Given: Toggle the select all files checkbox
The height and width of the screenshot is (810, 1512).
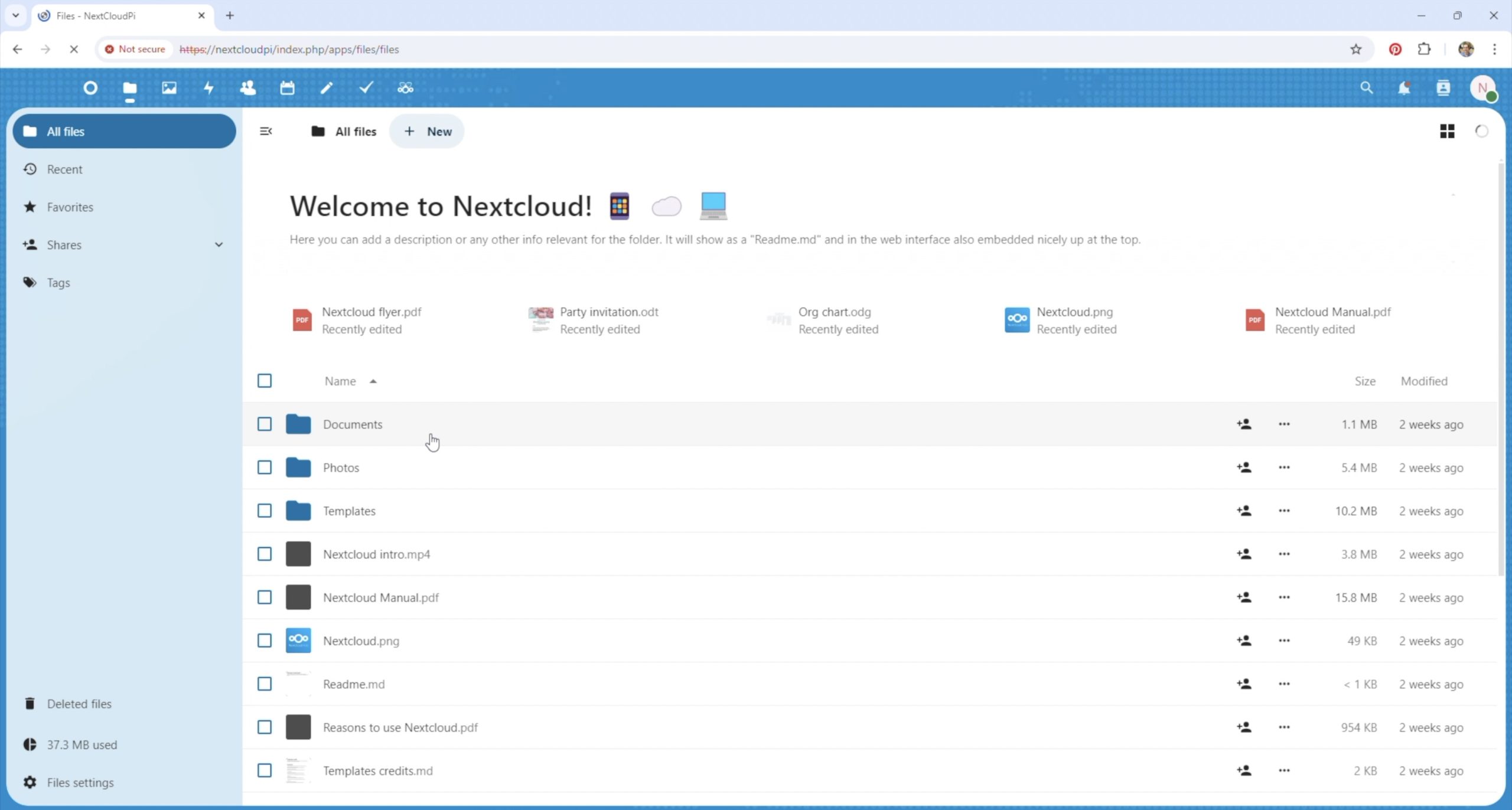Looking at the screenshot, I should click(x=265, y=381).
